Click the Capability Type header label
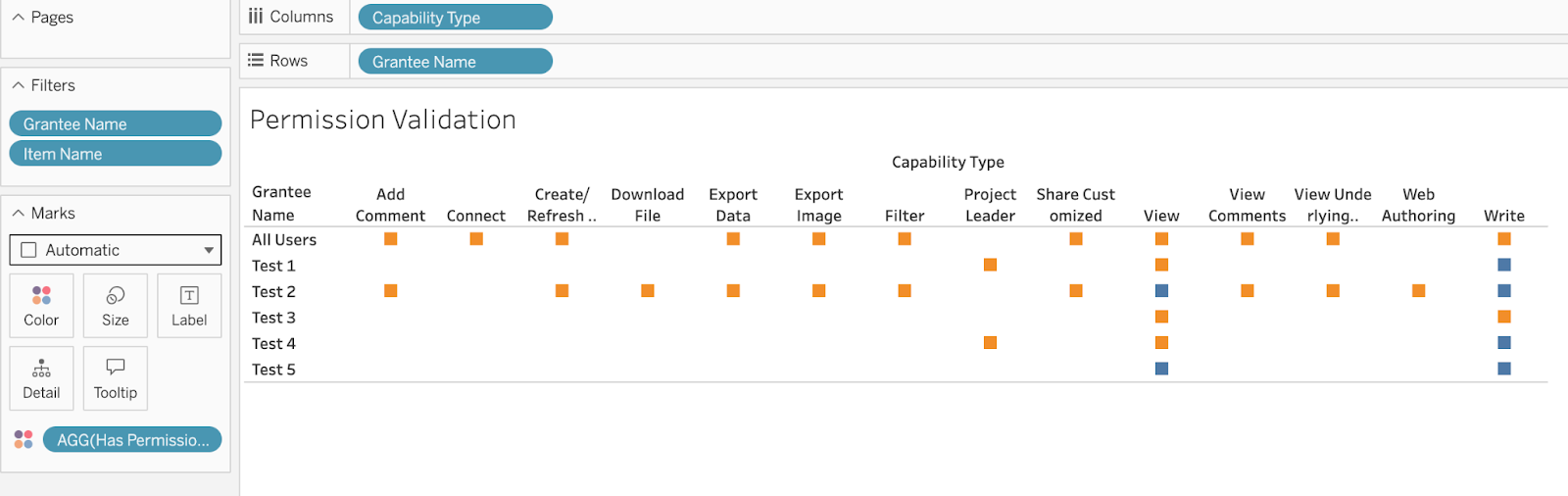 coord(948,162)
